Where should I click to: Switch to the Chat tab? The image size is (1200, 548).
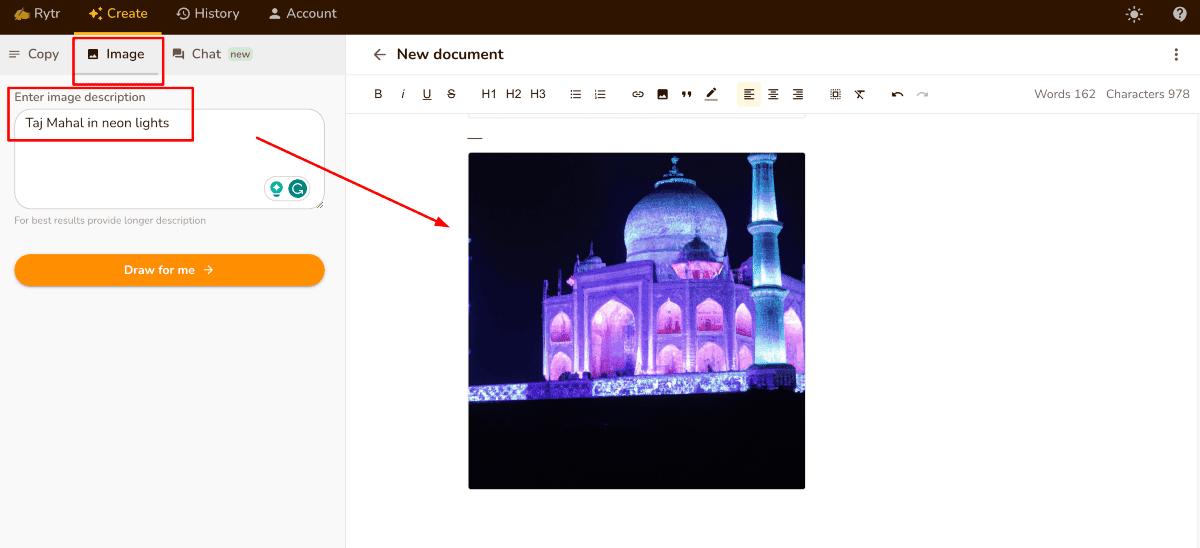tap(206, 54)
